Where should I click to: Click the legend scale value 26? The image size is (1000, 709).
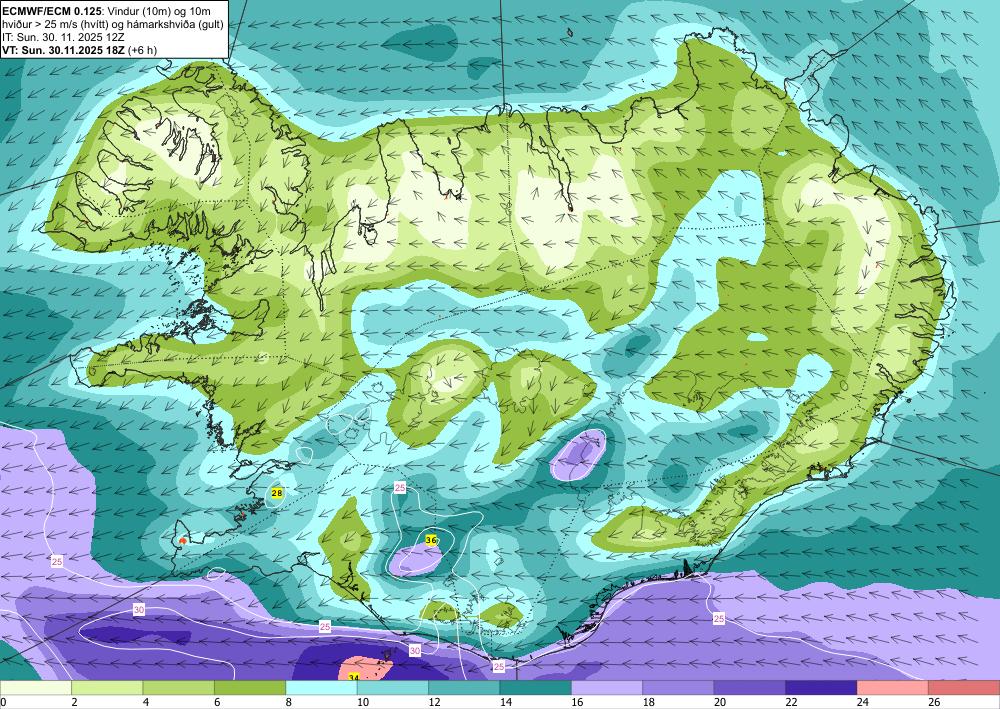(934, 703)
